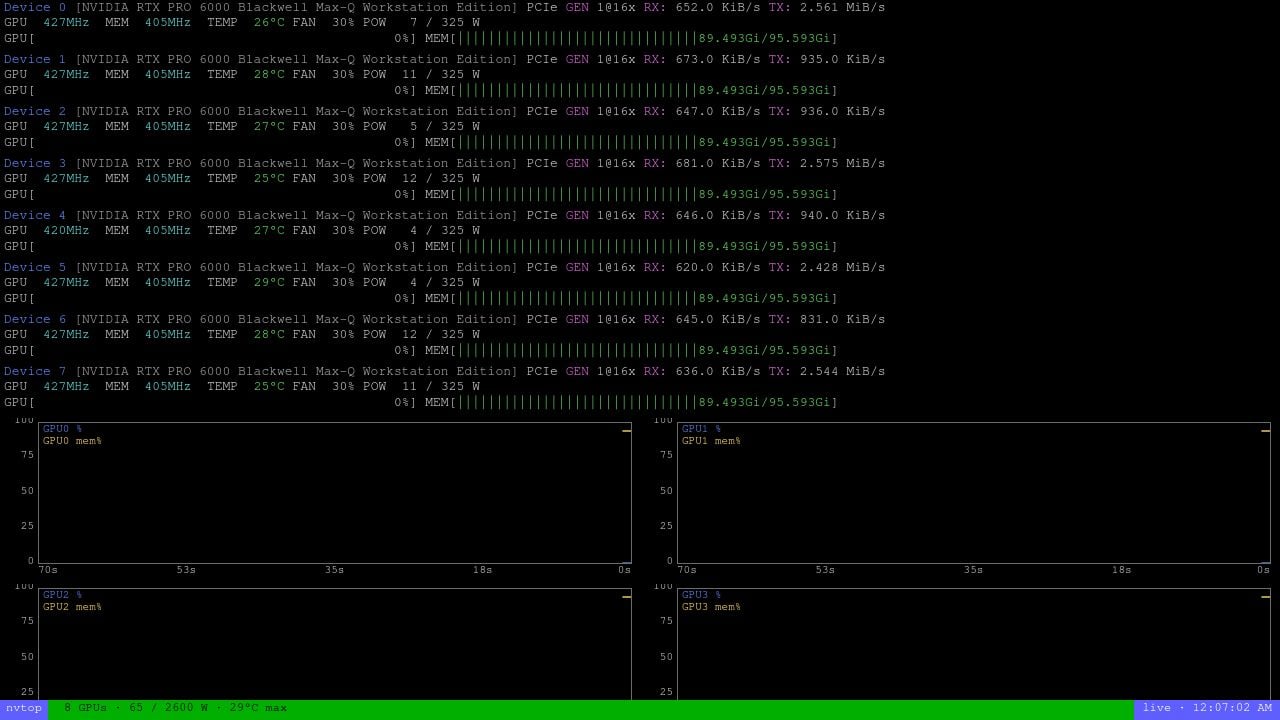1280x720 pixels.
Task: Click the GPU1 chart plot area
Action: 974,493
